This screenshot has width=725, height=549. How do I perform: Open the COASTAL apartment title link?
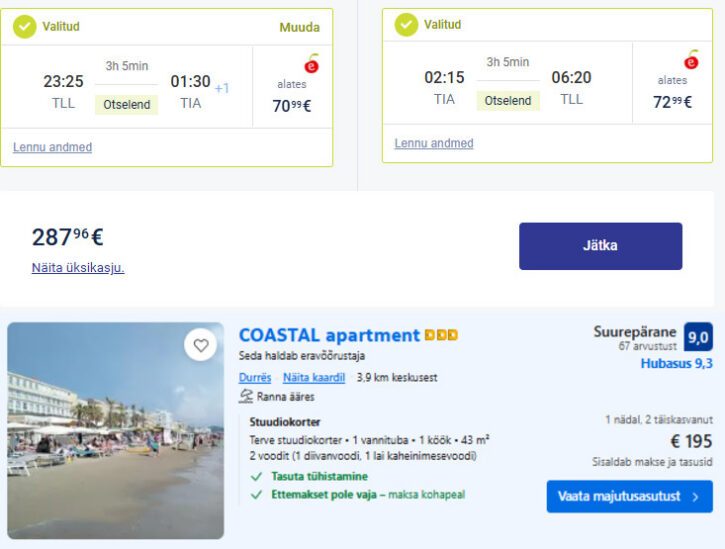329,336
